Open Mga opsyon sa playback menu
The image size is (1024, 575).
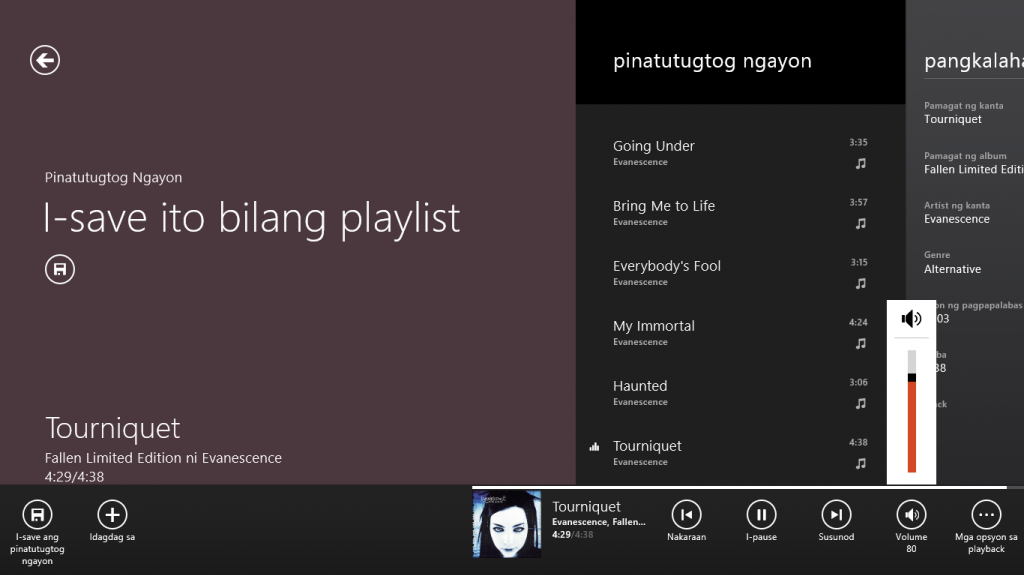pyautogui.click(x=986, y=514)
